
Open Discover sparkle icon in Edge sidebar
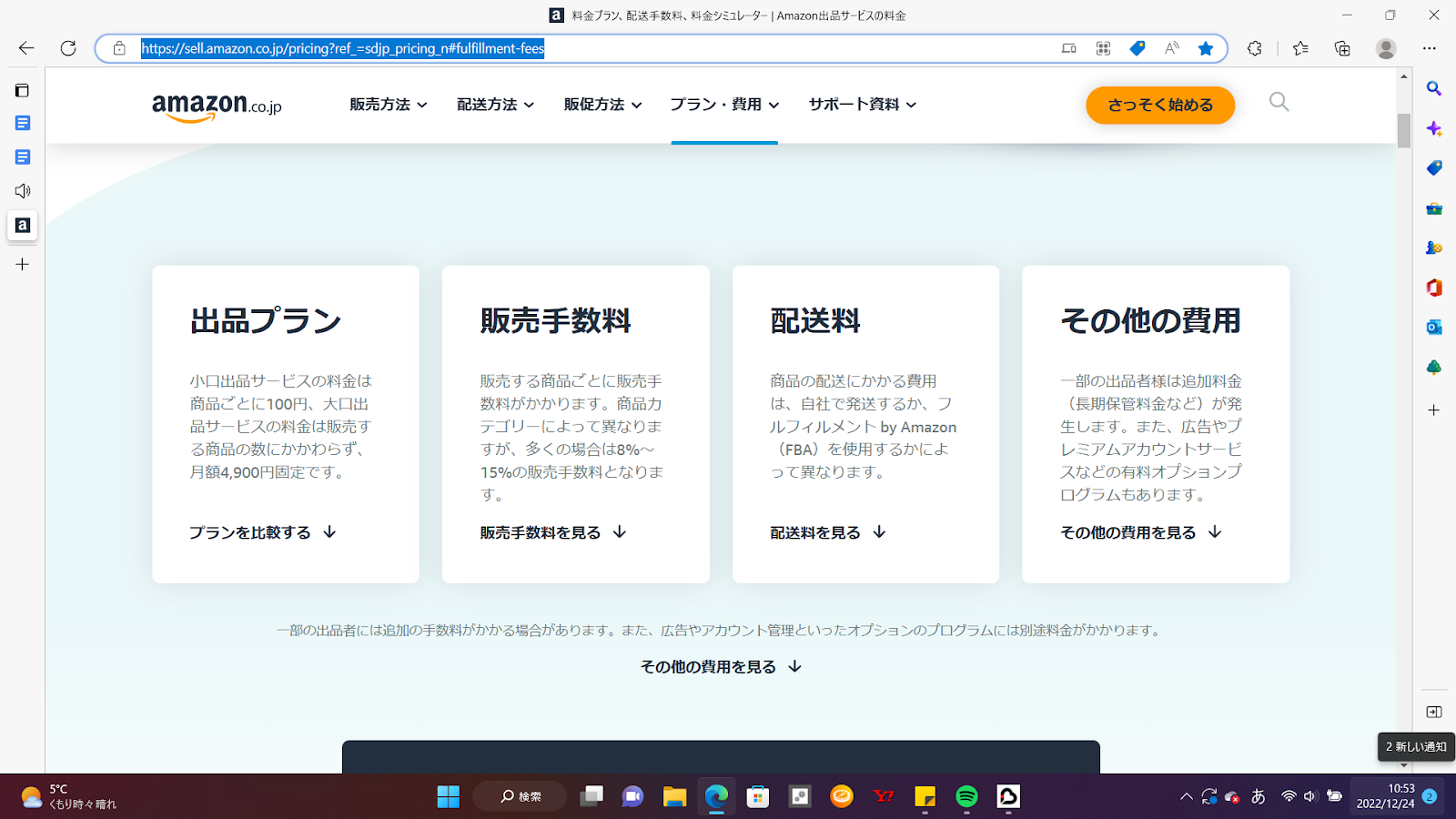[x=1434, y=128]
